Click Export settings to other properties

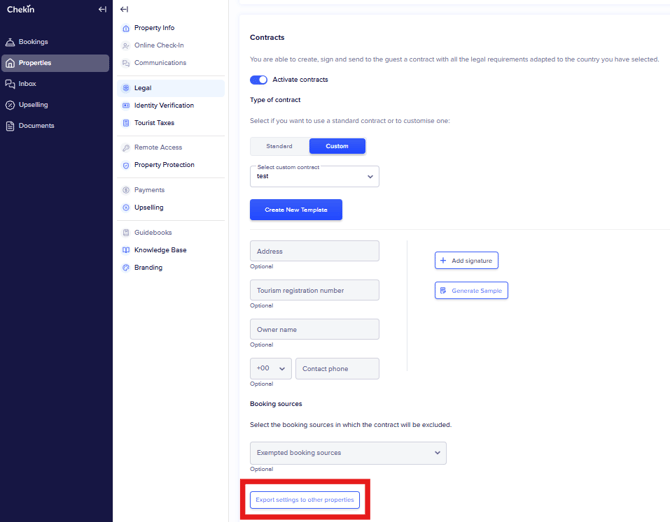click(305, 500)
